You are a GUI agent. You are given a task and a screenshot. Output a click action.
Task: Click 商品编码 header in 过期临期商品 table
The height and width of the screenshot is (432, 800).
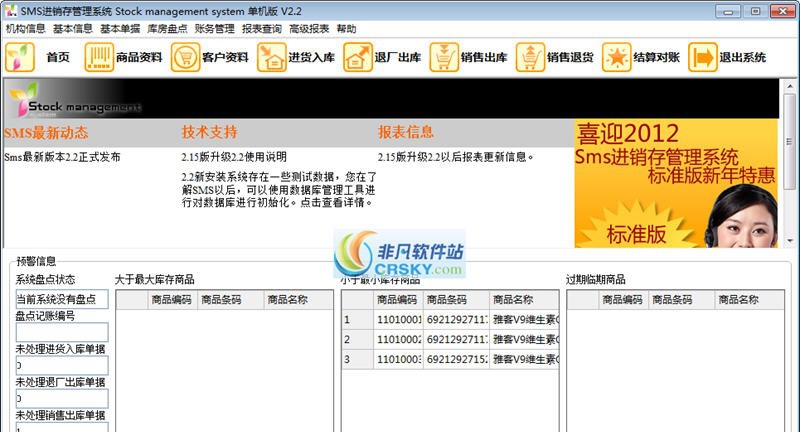pyautogui.click(x=623, y=300)
